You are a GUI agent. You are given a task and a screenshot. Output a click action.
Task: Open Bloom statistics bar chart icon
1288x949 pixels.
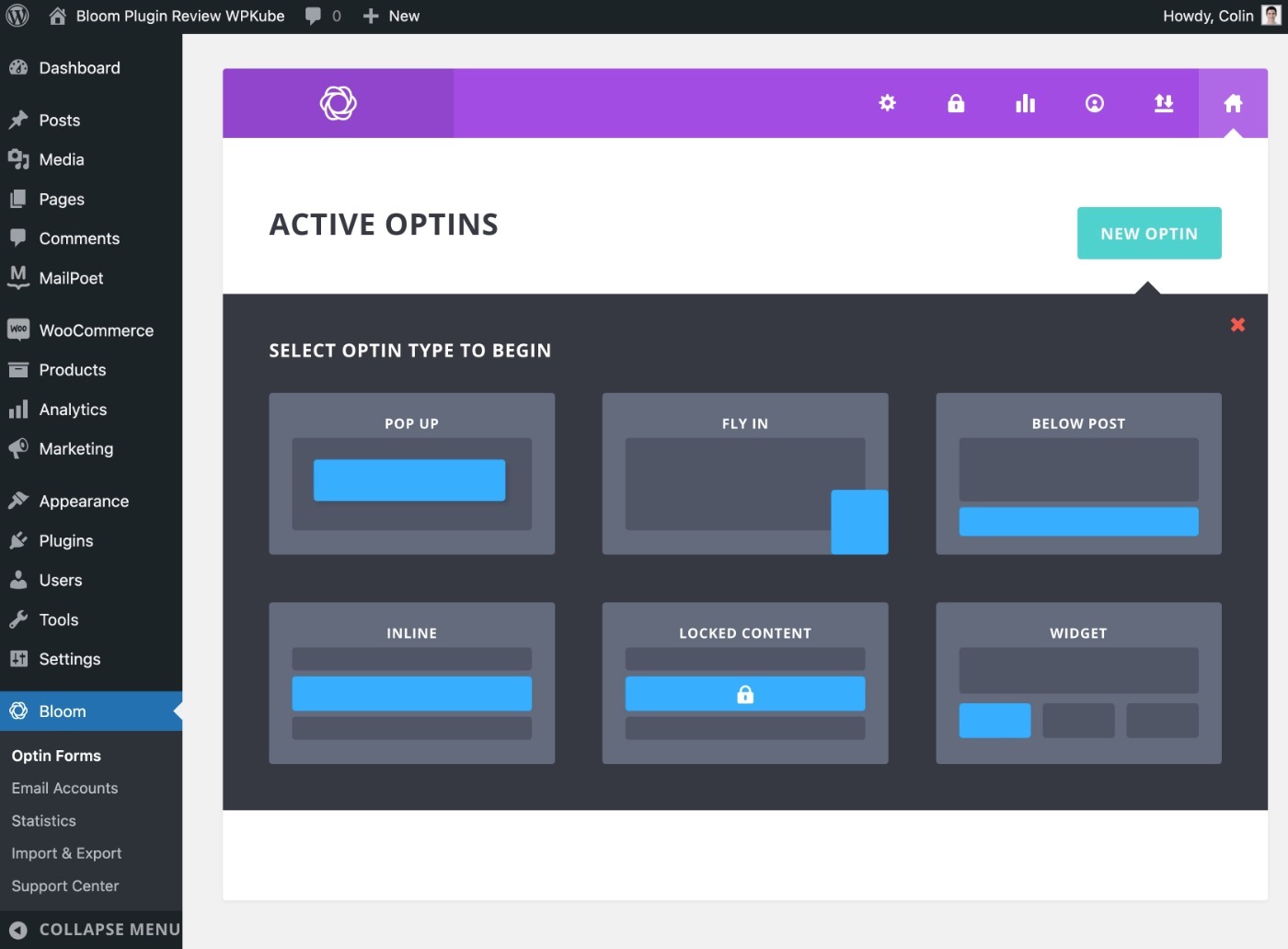pos(1025,103)
